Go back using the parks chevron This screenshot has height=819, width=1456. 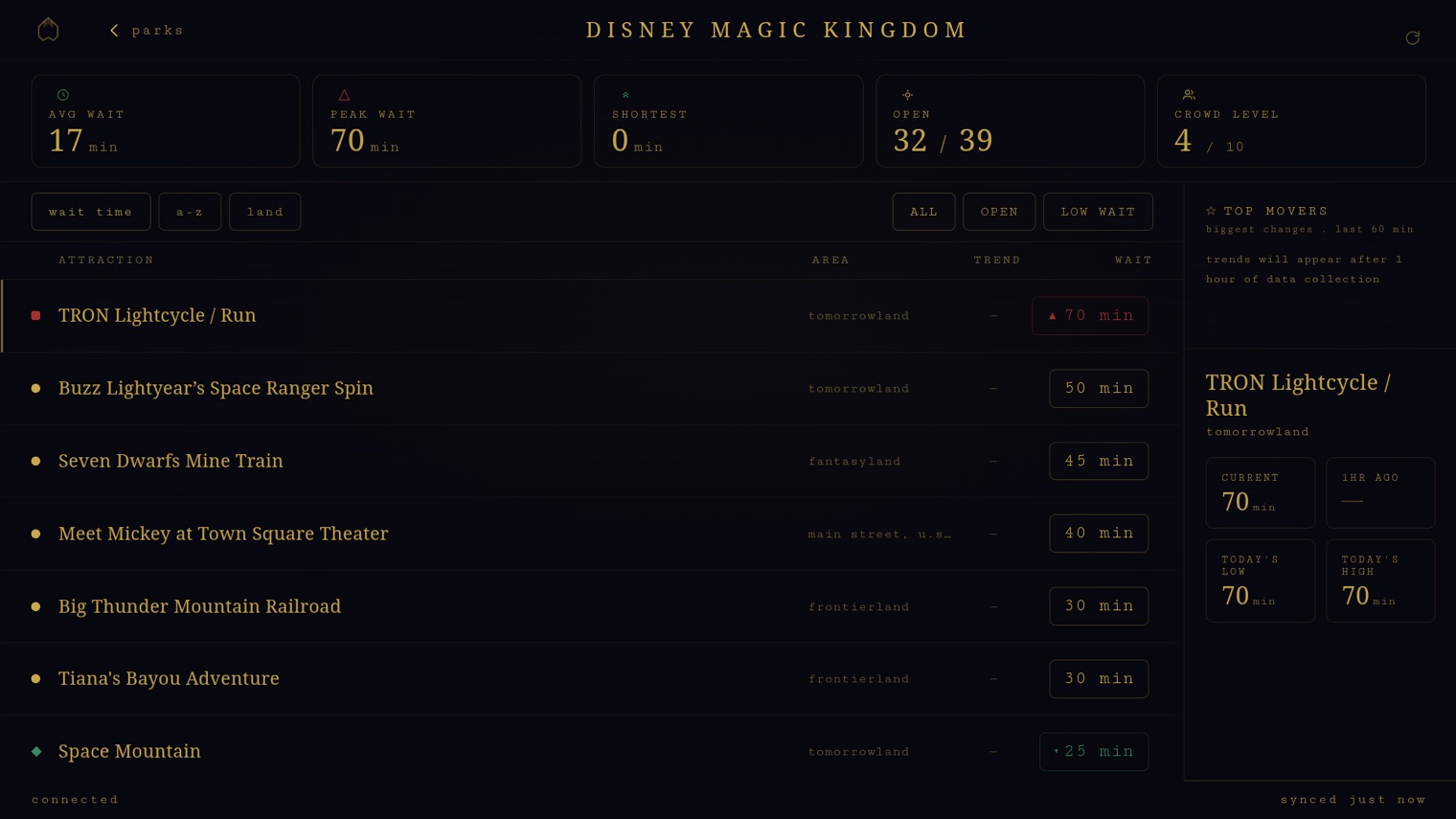[x=115, y=31]
